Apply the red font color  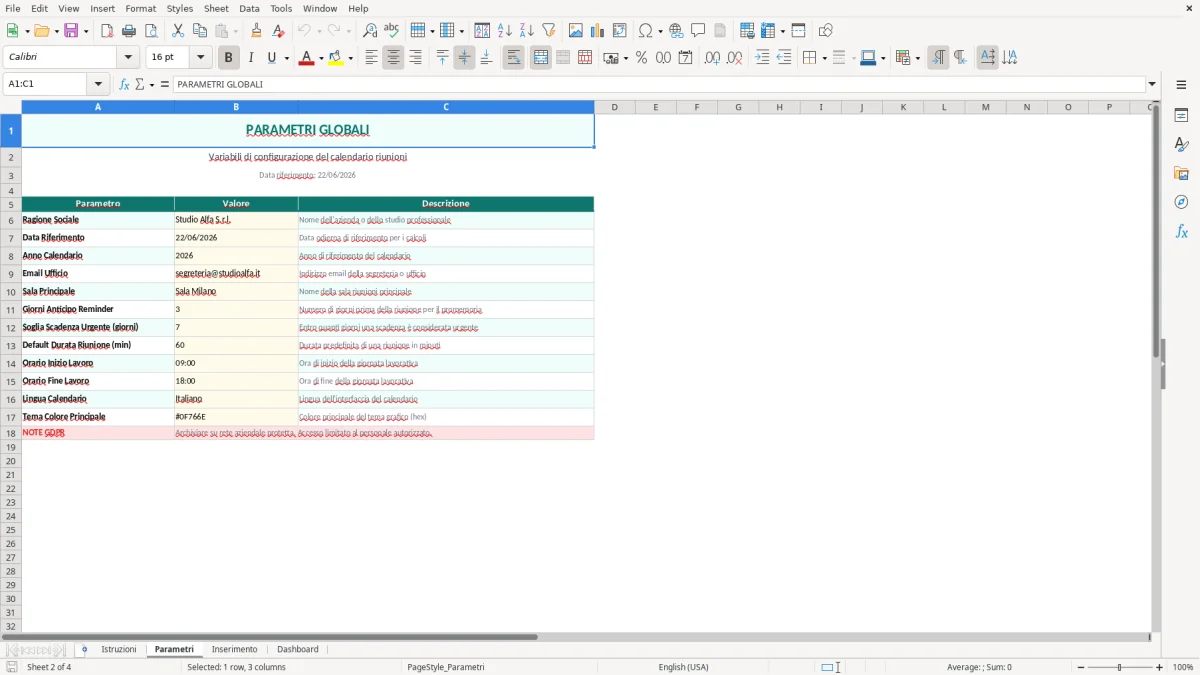point(306,58)
